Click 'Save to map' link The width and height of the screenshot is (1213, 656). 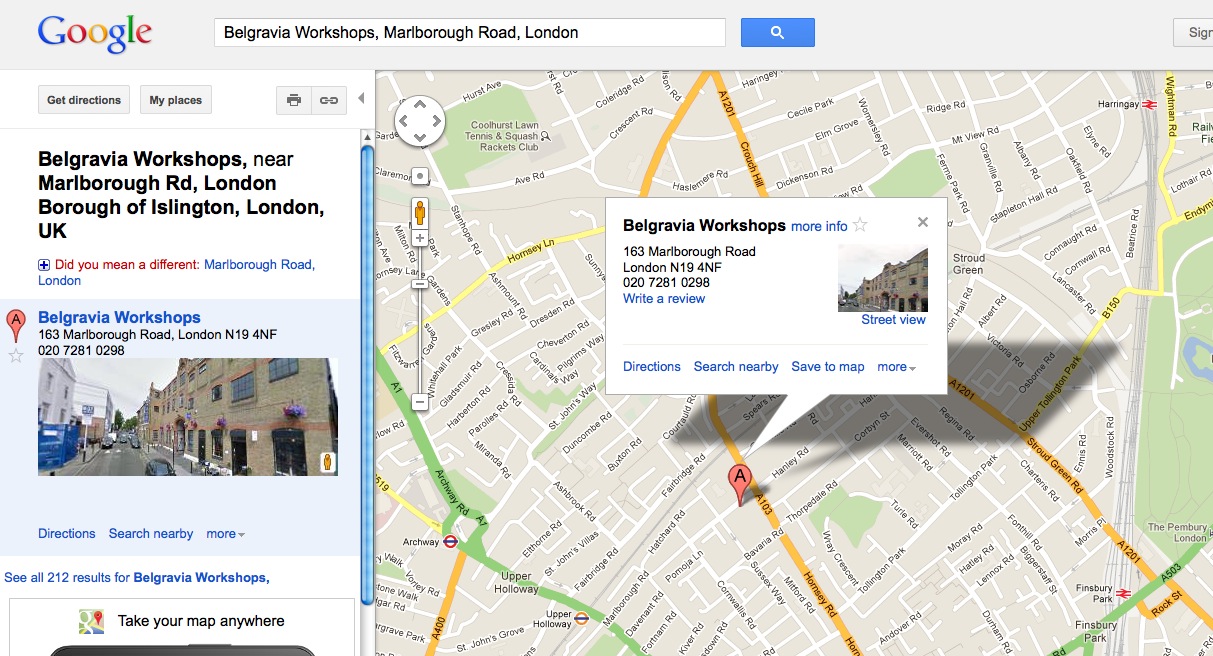tap(828, 366)
